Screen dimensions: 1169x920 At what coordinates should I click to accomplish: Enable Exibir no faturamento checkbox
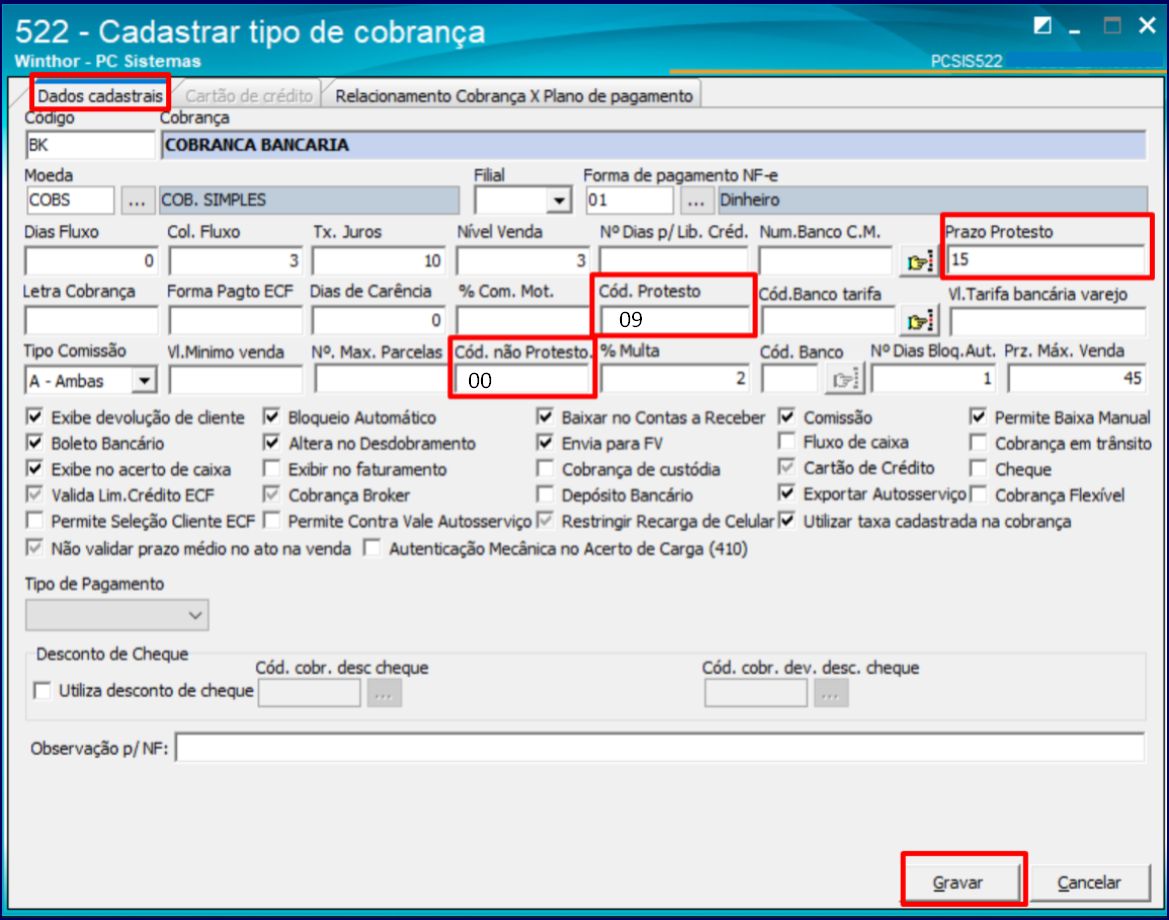click(x=272, y=469)
